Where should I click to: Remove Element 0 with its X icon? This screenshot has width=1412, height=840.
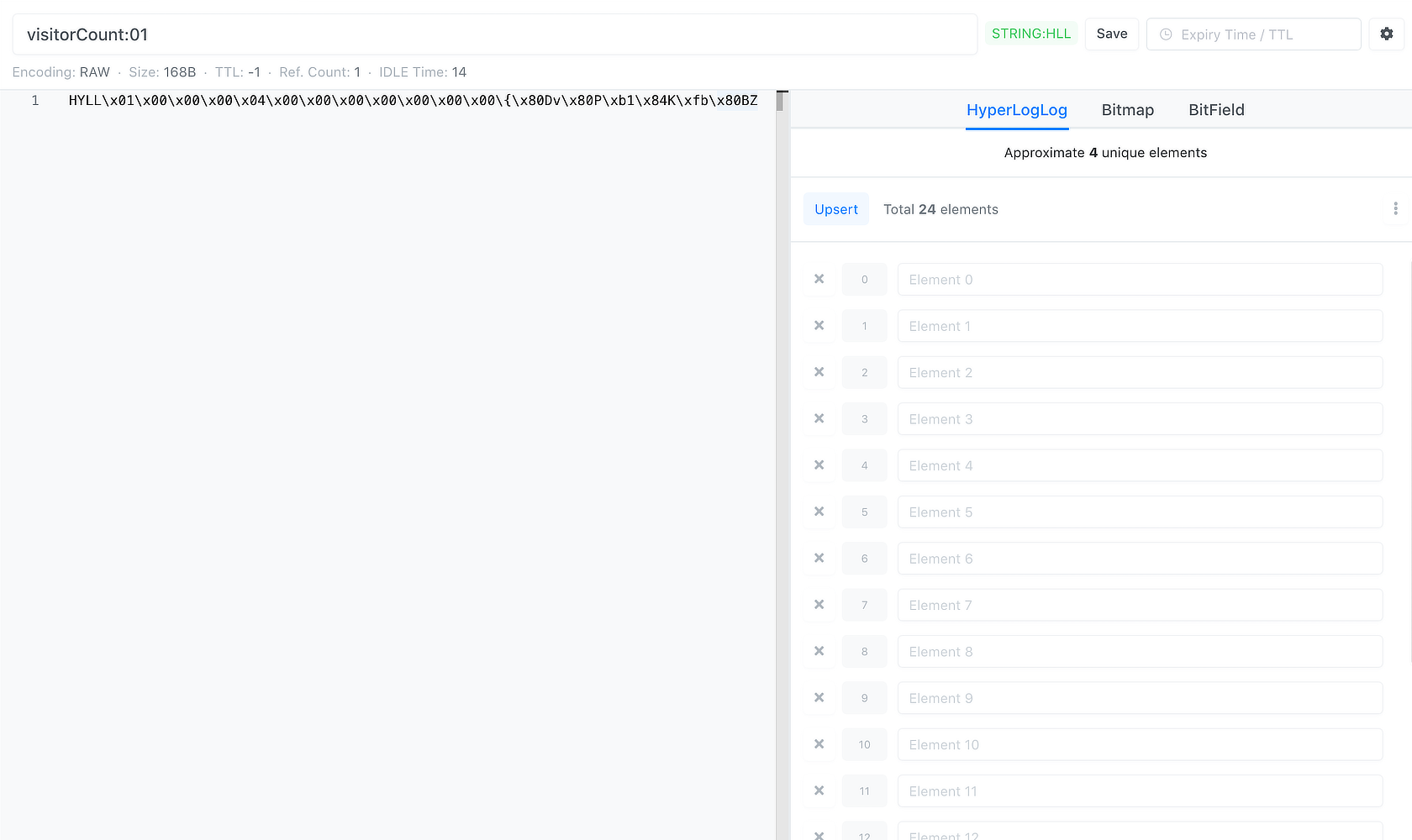[x=819, y=279]
